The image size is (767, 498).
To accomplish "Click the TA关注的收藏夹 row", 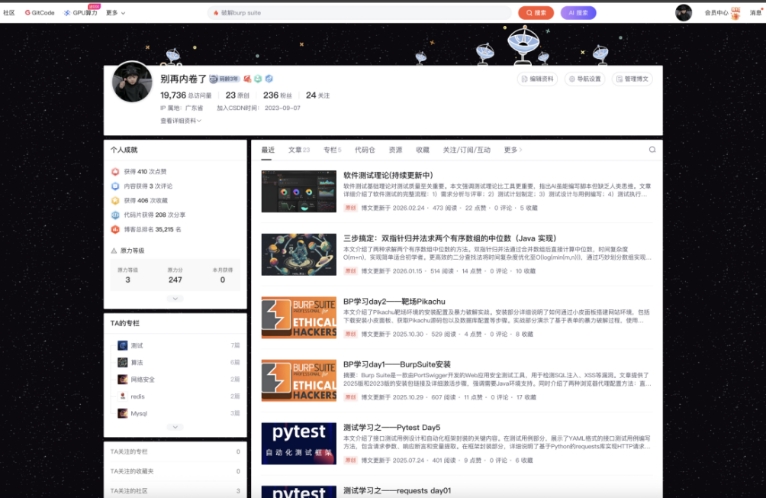I will (x=175, y=471).
